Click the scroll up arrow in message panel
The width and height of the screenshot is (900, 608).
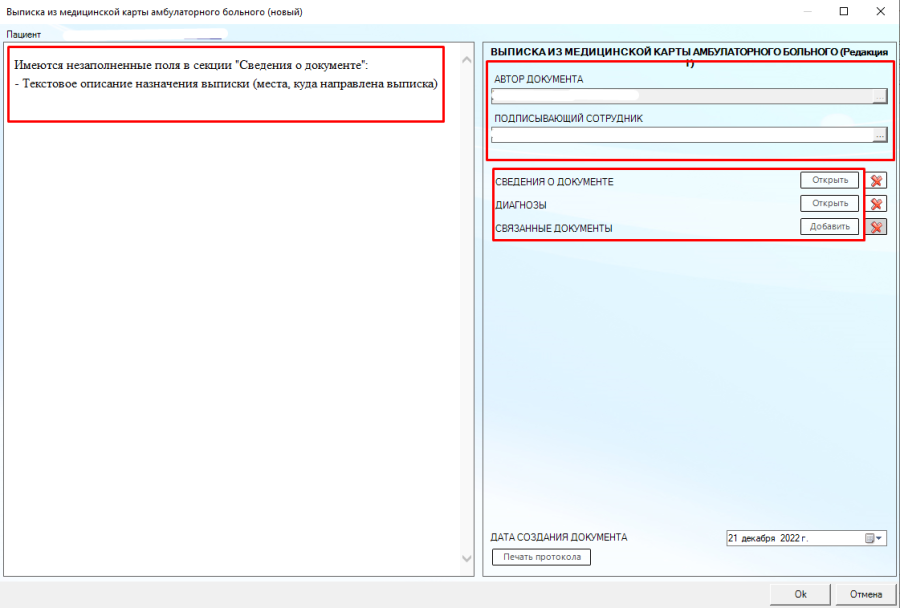pyautogui.click(x=467, y=60)
